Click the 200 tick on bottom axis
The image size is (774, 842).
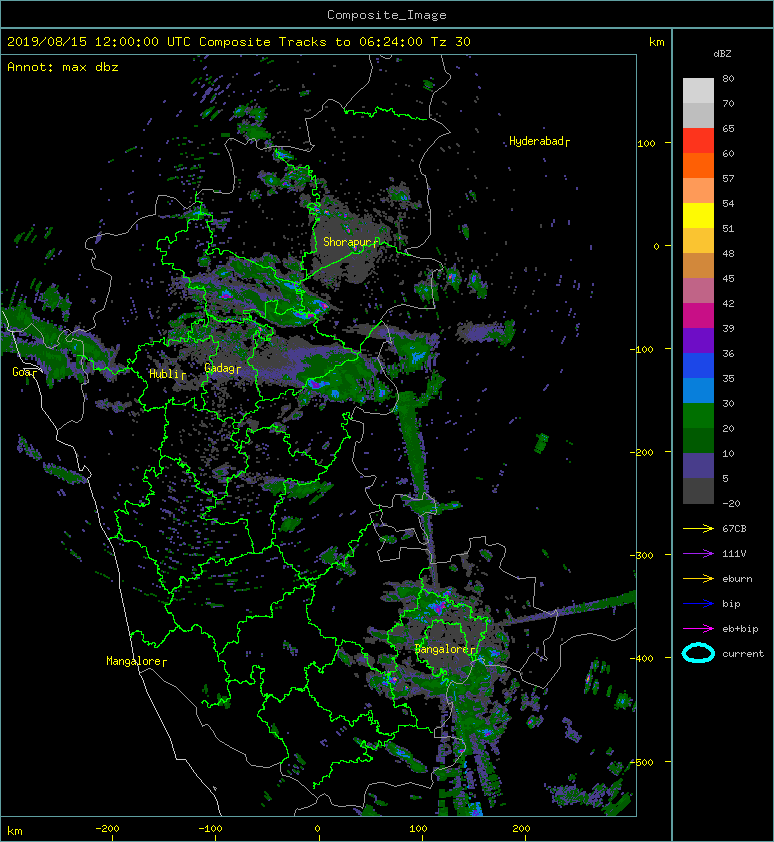[x=521, y=829]
